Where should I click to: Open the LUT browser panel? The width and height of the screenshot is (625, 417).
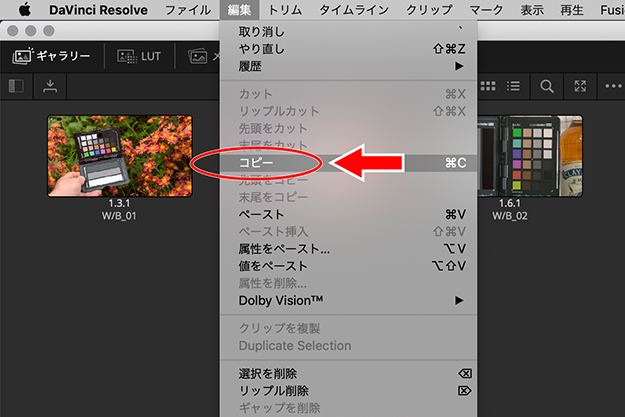(139, 56)
